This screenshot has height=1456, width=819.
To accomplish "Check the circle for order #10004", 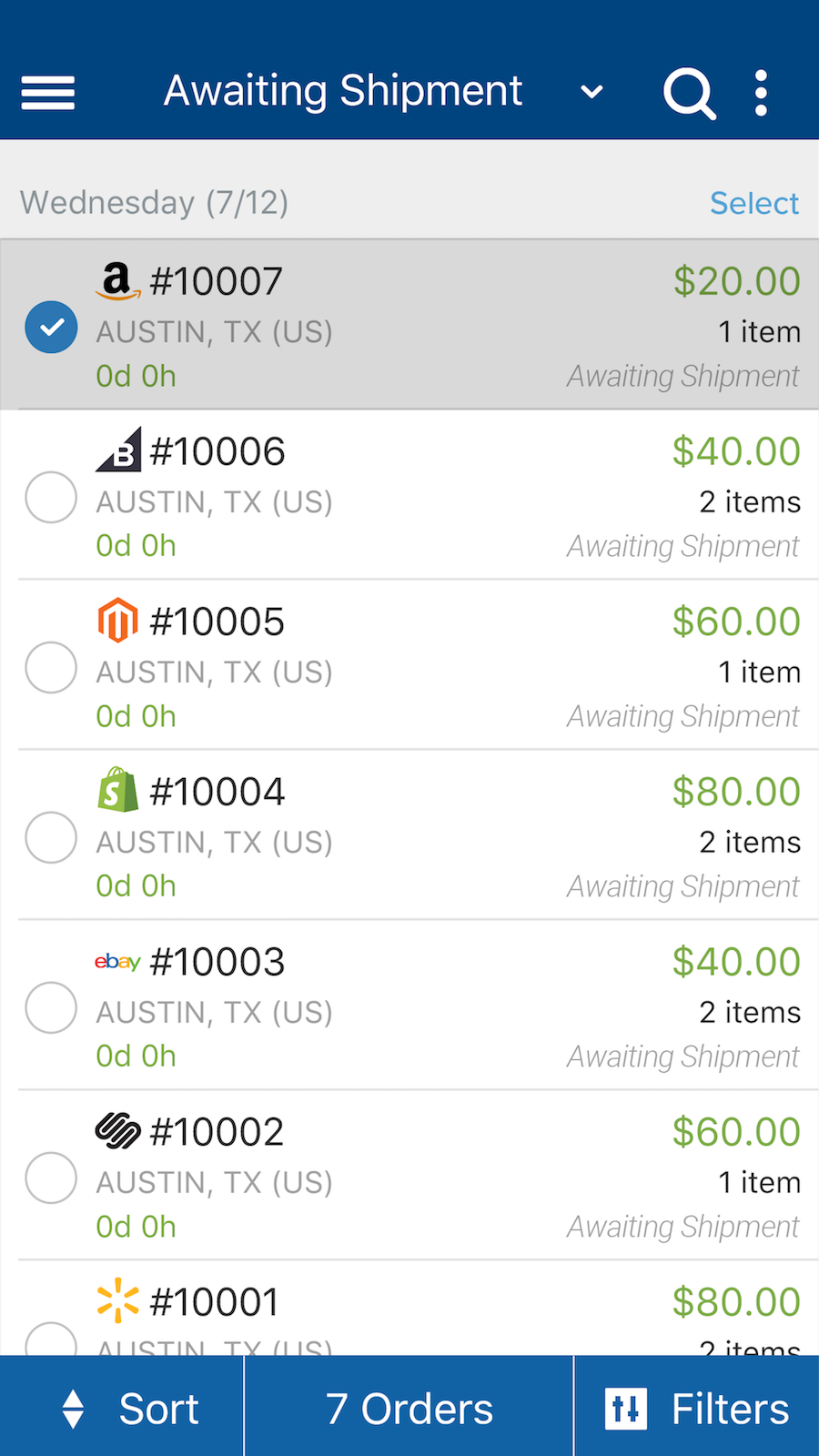I will [x=51, y=837].
